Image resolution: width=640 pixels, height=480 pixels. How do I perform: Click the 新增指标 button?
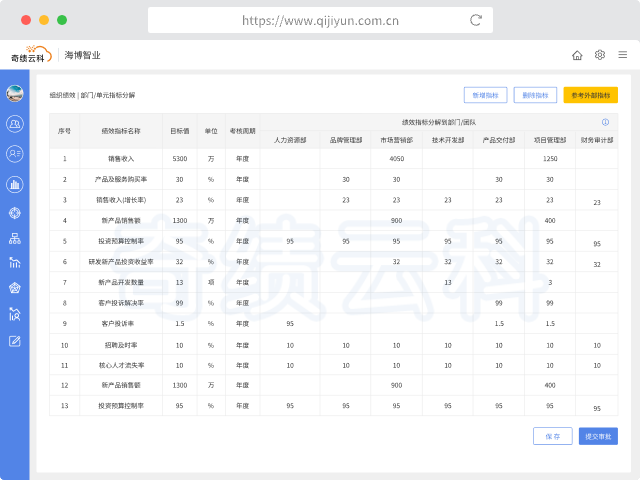click(x=485, y=95)
